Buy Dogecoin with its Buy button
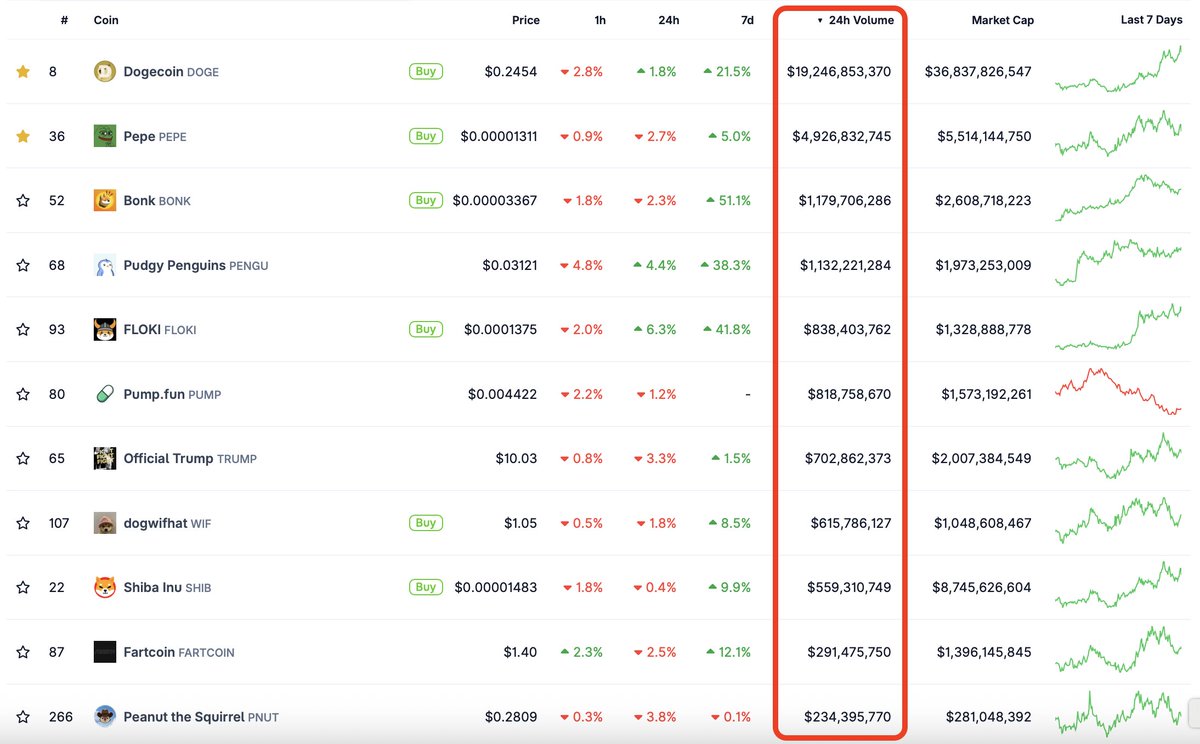 pos(426,71)
